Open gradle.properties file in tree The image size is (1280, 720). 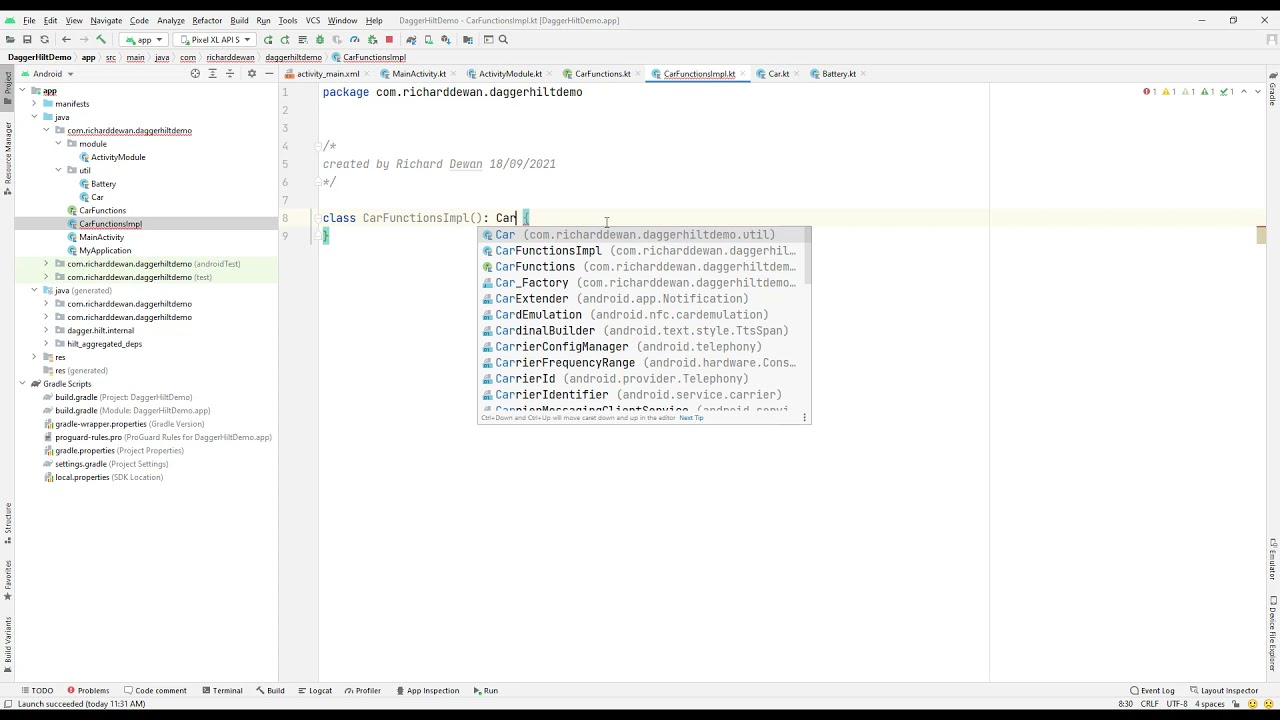85,451
